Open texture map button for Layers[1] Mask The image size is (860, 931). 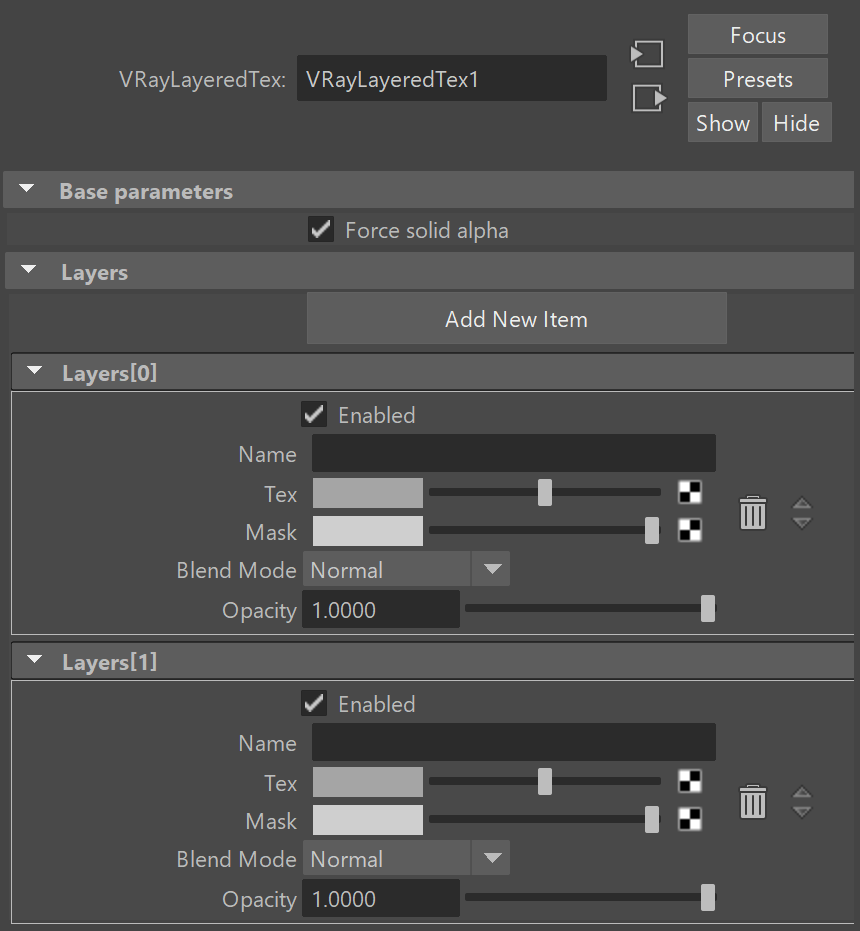[690, 819]
